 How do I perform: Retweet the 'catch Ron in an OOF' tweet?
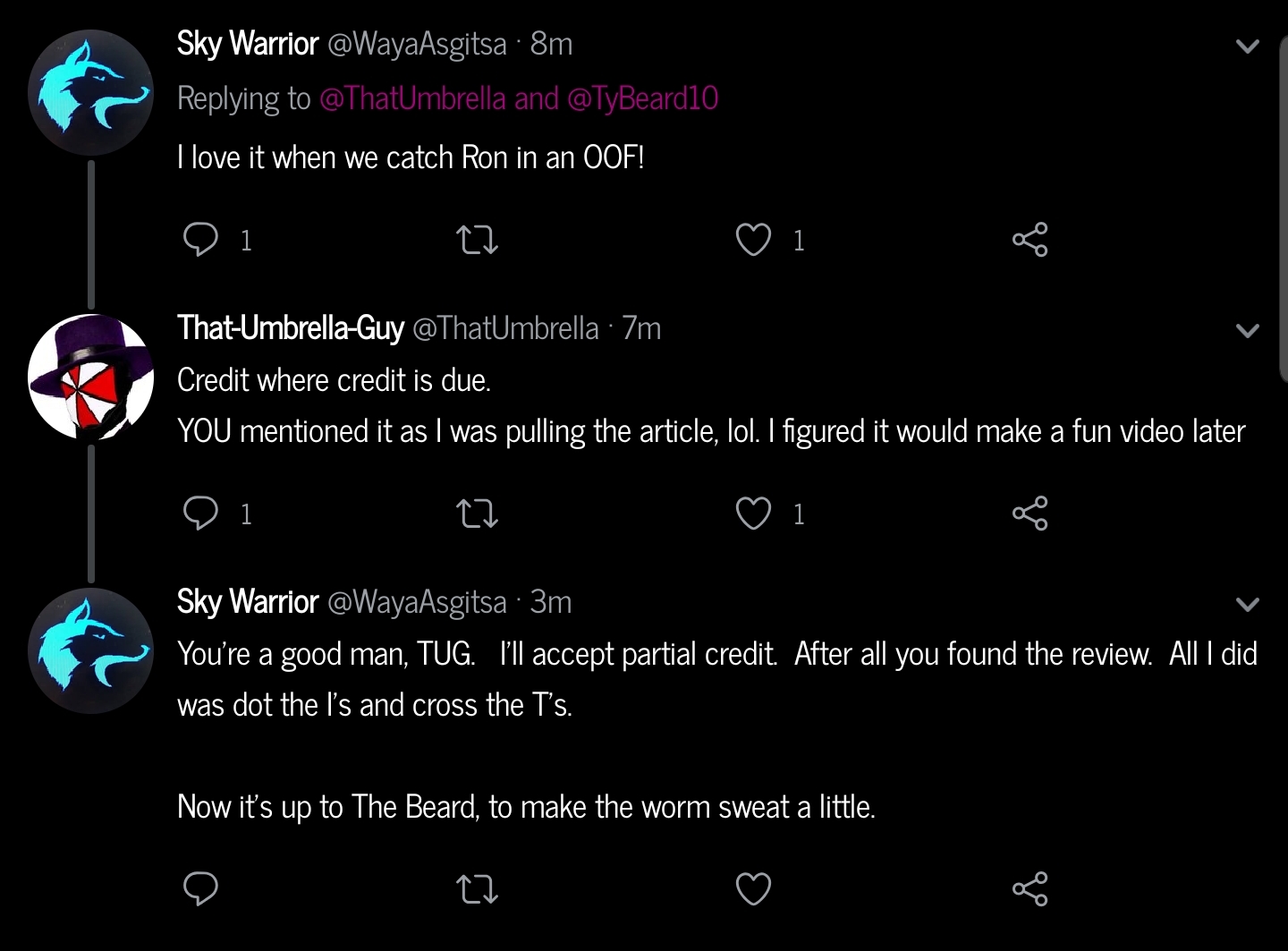(x=477, y=240)
